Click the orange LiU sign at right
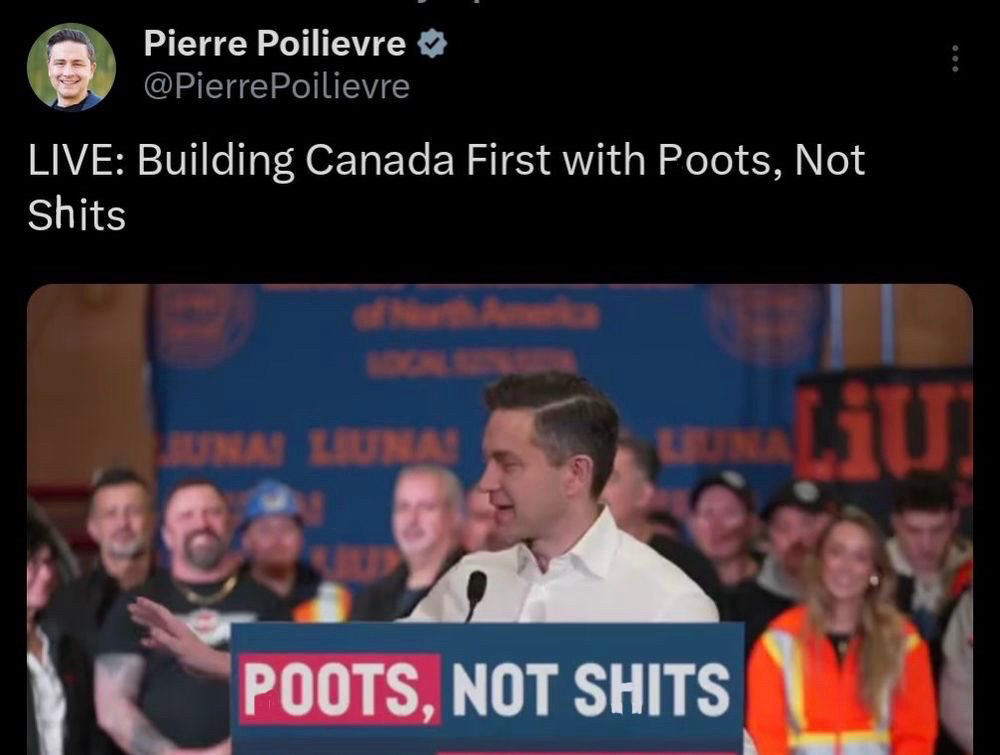Screen dimensions: 1000x755 click(x=885, y=432)
